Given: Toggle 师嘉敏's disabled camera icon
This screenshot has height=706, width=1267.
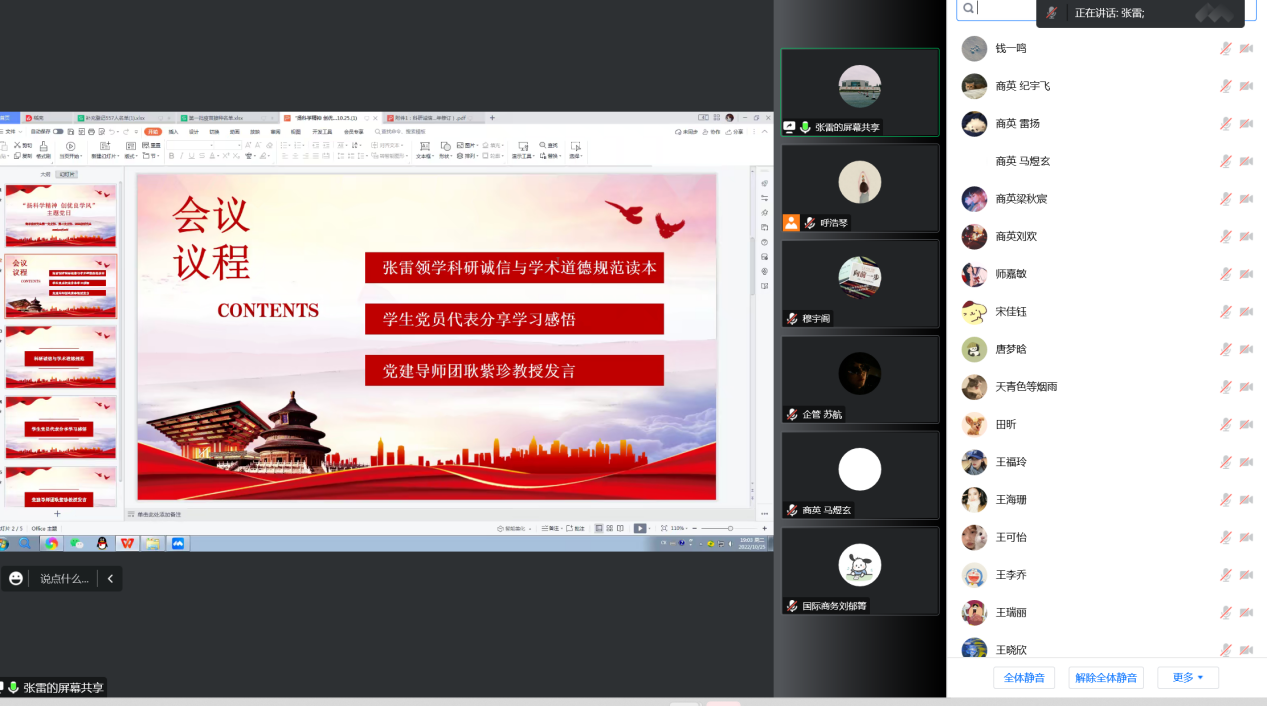Looking at the screenshot, I should click(x=1246, y=274).
